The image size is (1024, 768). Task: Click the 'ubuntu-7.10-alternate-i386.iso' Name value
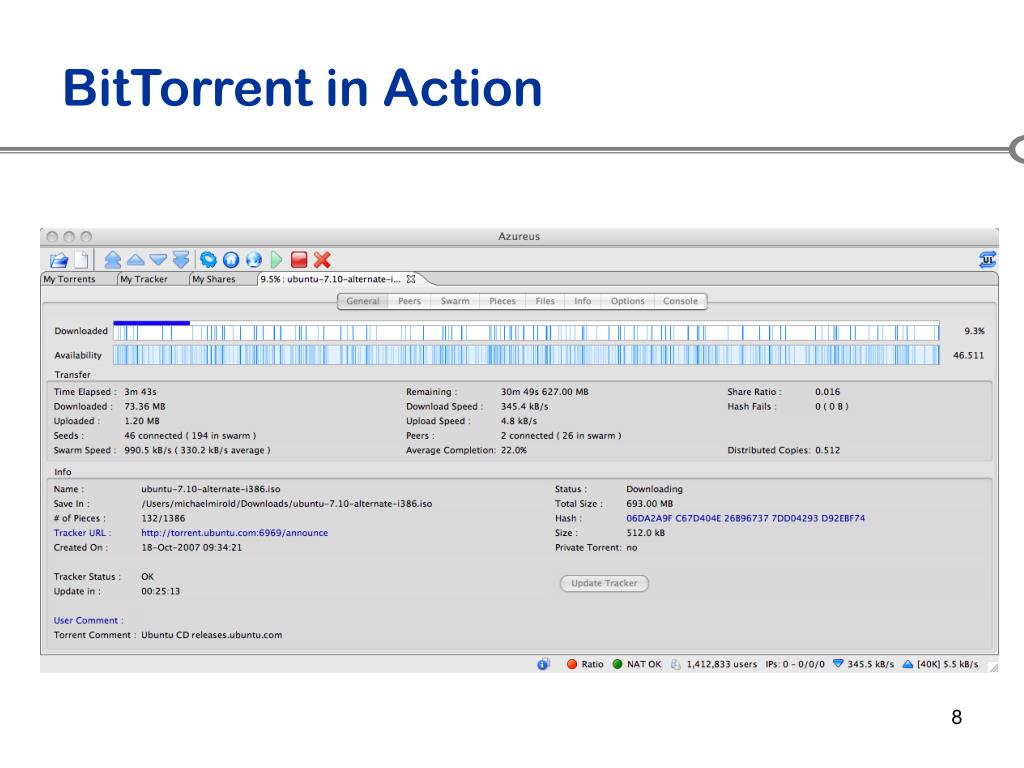coord(211,489)
